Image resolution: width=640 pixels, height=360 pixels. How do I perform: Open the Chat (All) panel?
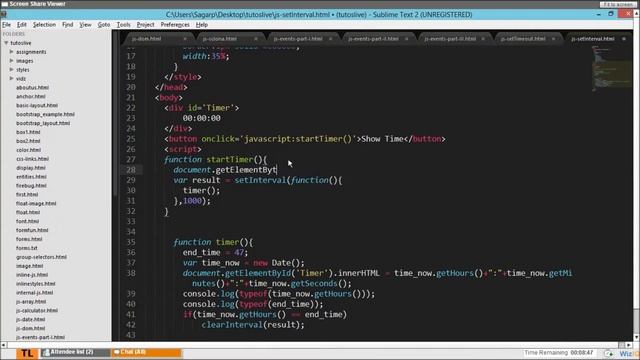click(146, 352)
